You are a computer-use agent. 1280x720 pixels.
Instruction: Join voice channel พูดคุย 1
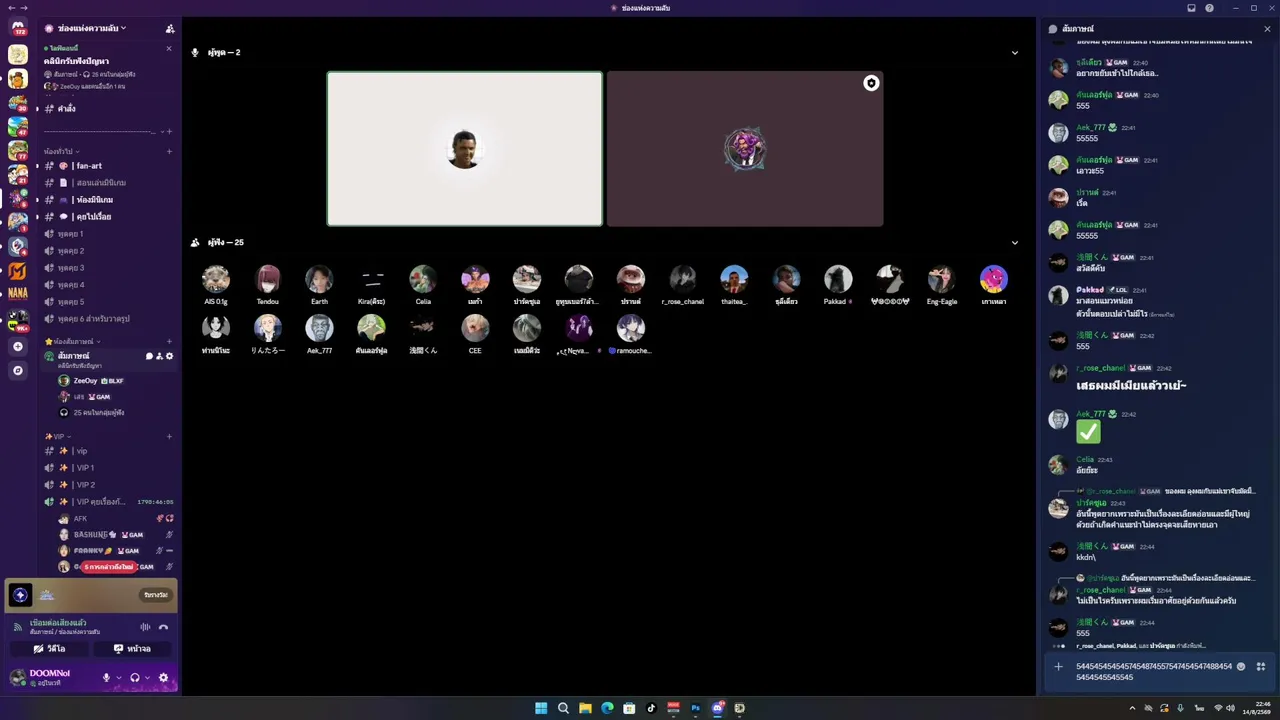[x=108, y=234]
